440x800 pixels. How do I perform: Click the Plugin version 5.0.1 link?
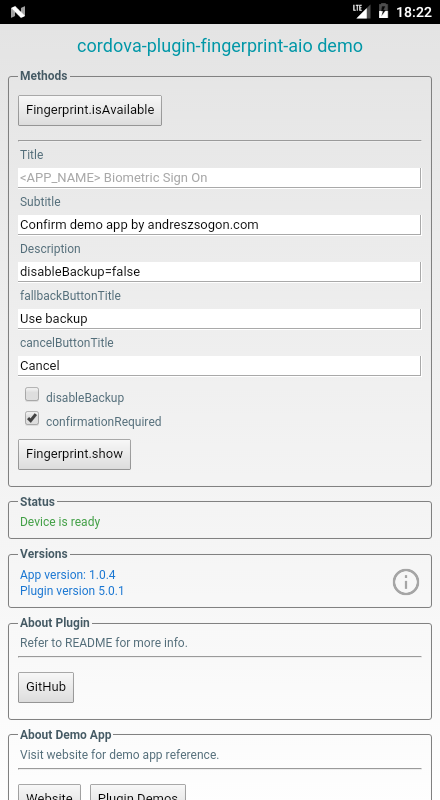(72, 591)
